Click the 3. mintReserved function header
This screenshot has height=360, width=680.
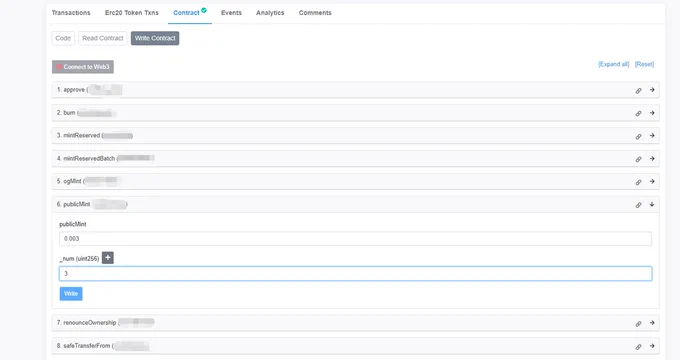(x=355, y=136)
